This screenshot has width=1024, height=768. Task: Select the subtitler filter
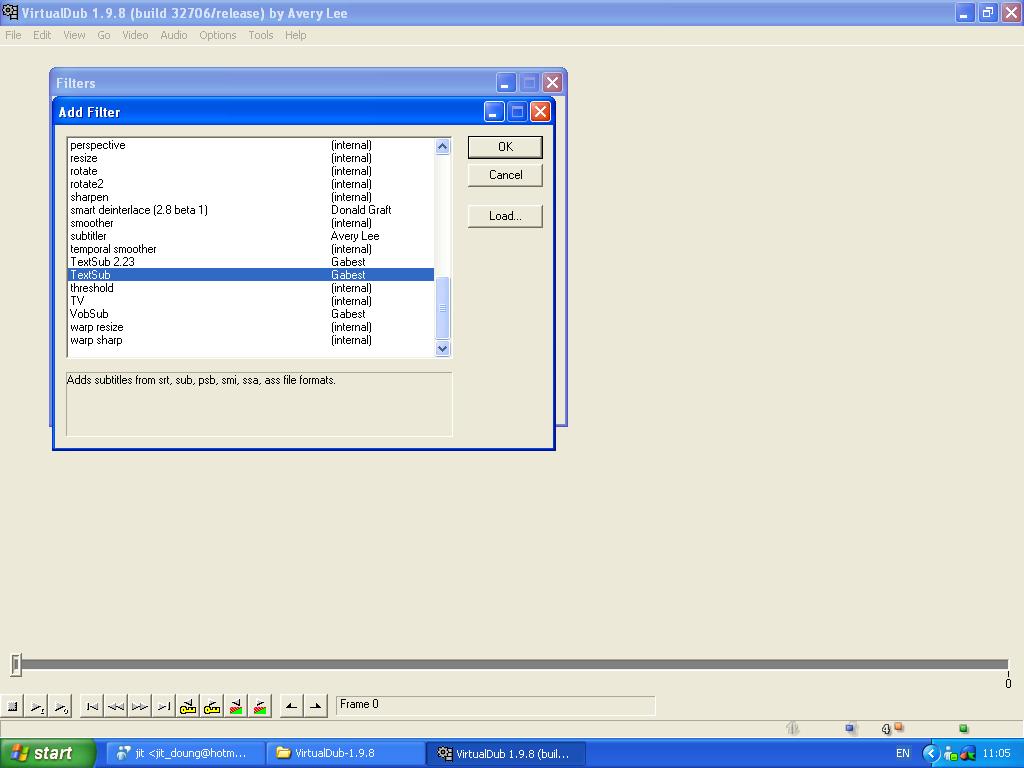point(251,236)
